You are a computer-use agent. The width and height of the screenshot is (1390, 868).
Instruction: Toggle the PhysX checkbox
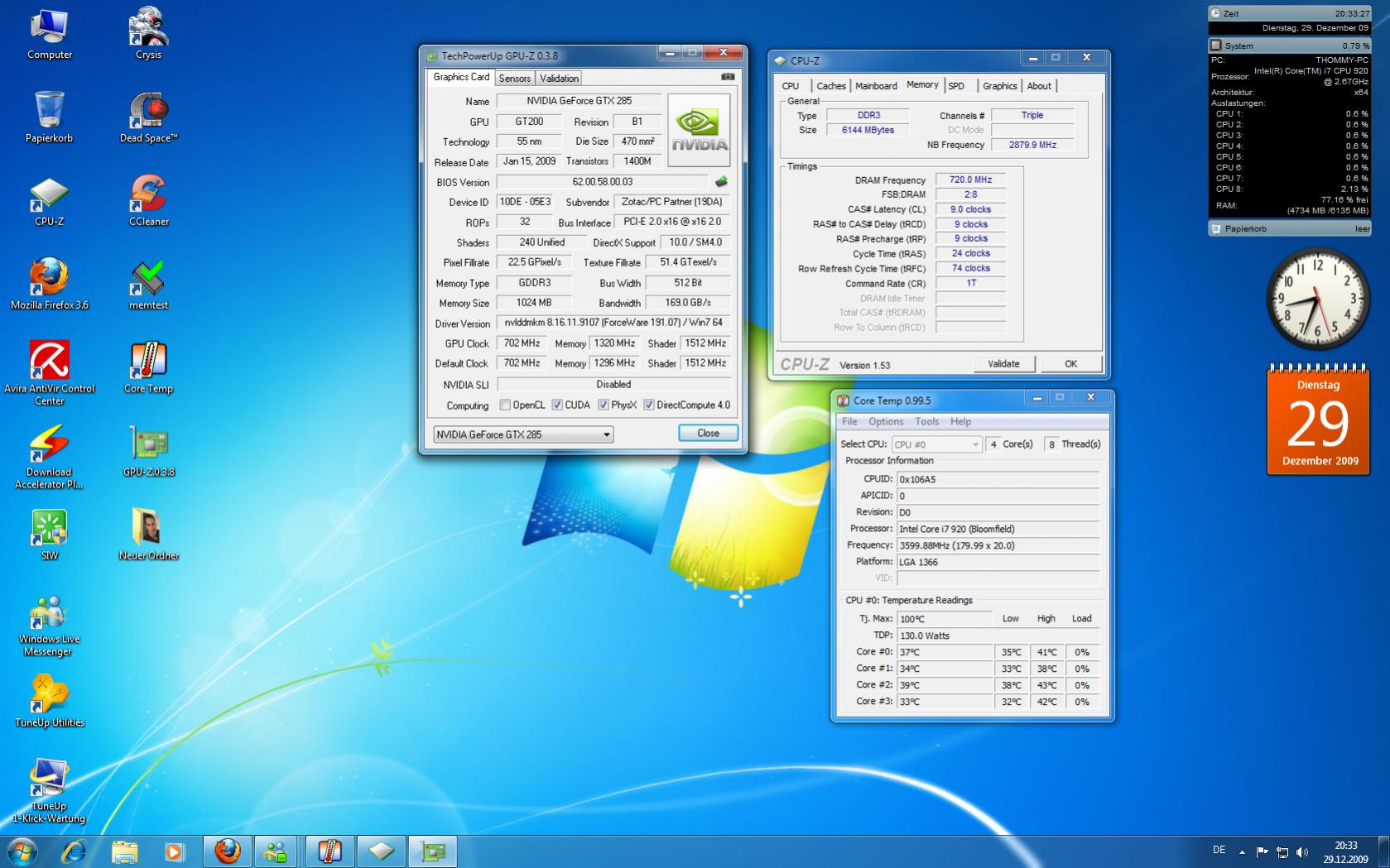tap(604, 405)
